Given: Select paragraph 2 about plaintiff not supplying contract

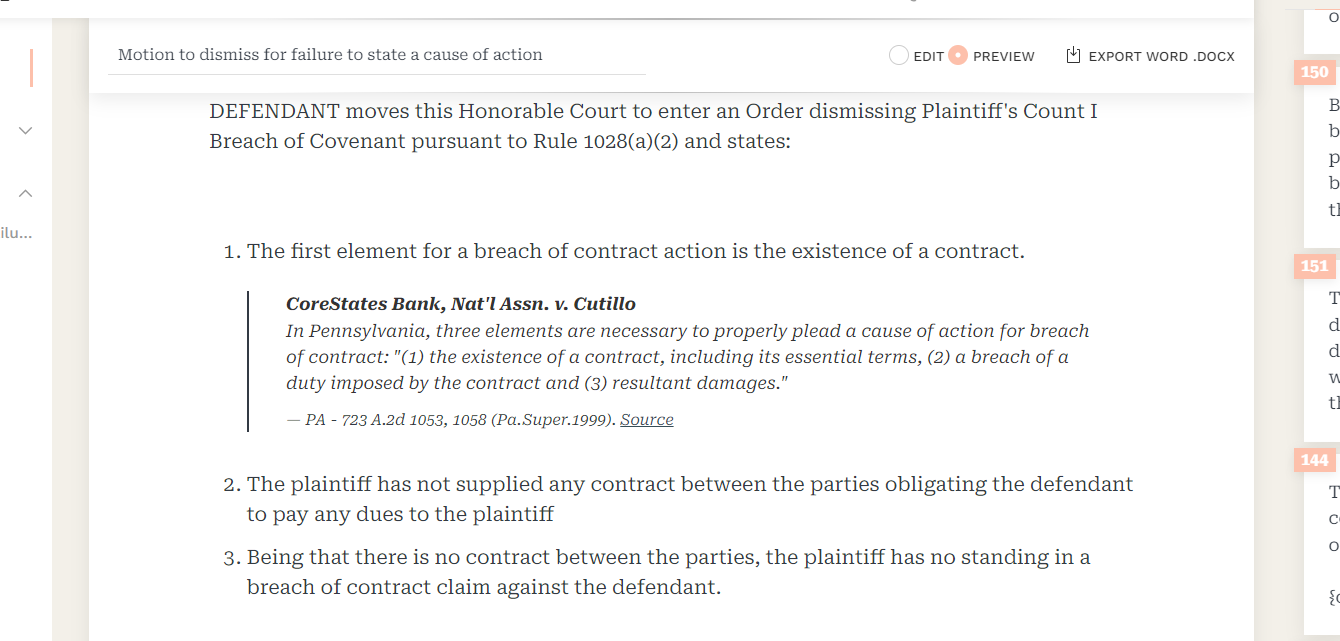Looking at the screenshot, I should tap(690, 499).
